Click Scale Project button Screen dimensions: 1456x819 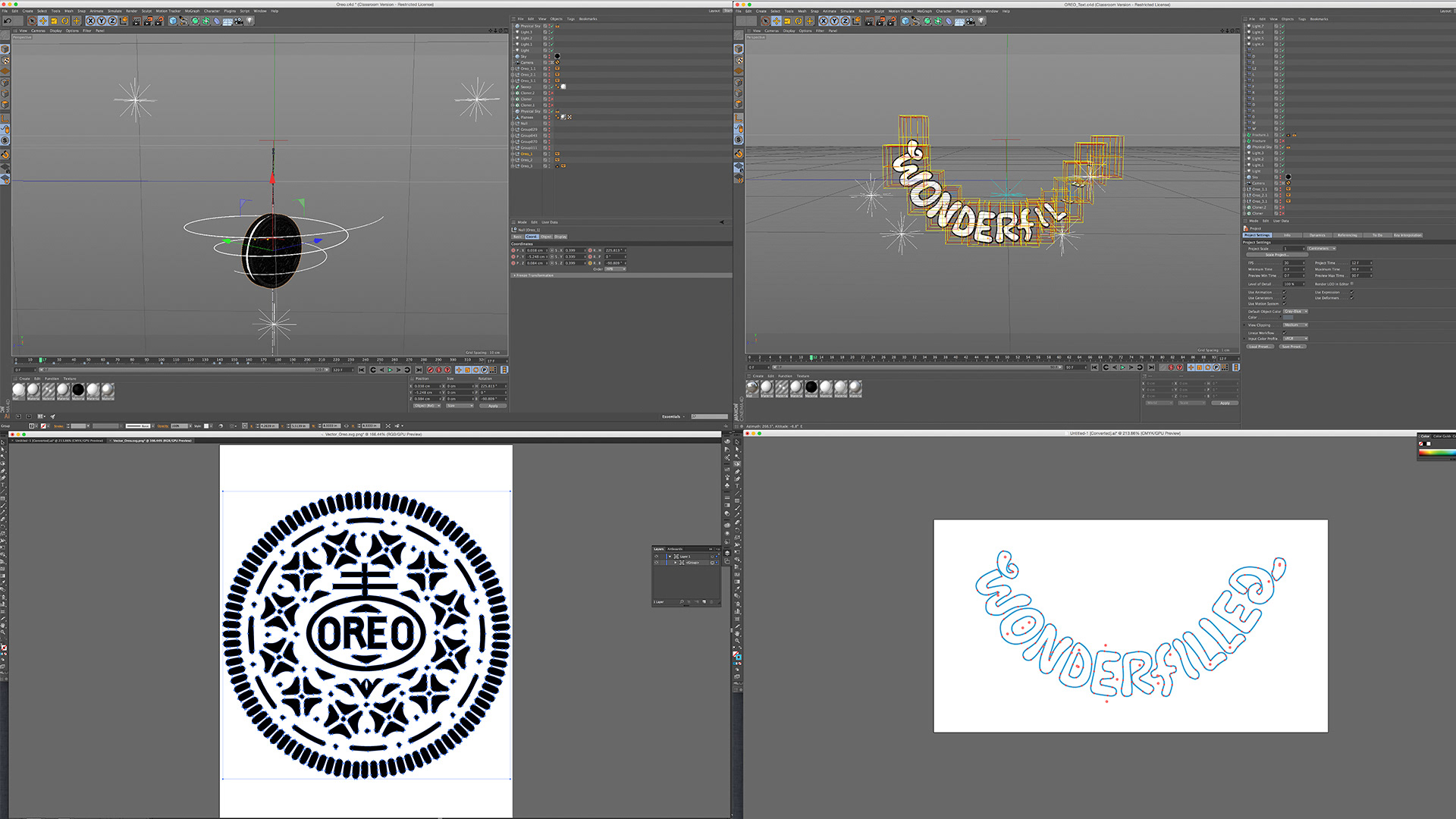(x=1276, y=255)
